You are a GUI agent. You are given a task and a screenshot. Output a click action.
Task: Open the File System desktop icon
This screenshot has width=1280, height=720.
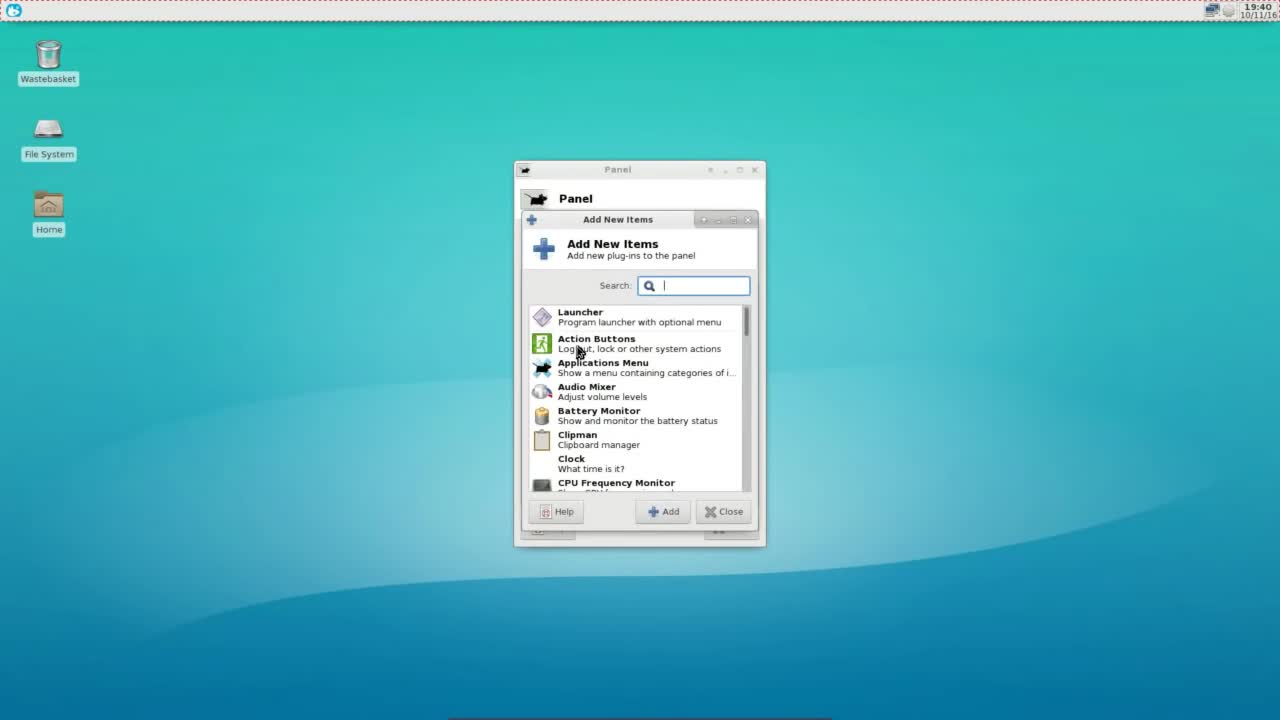48,129
